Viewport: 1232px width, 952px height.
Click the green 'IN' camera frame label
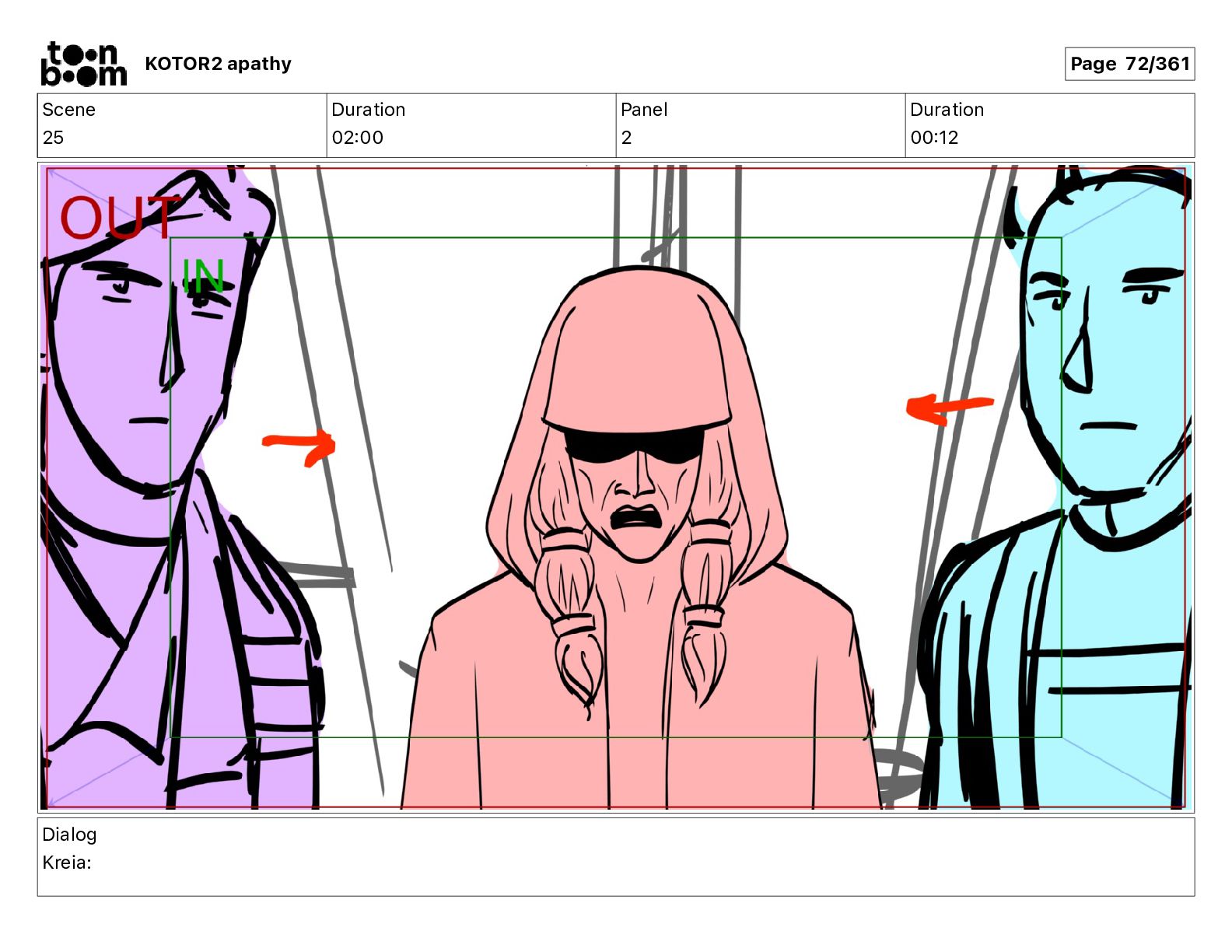(x=203, y=276)
